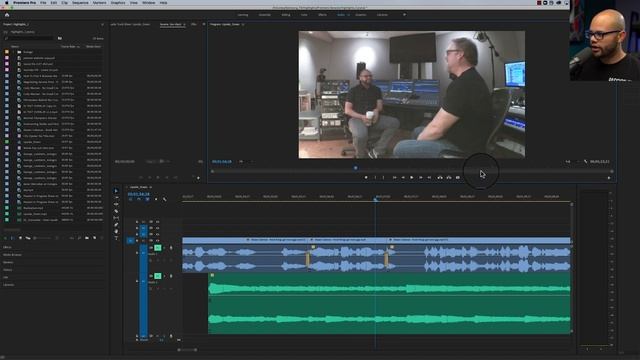Viewport: 640px width, 360px height.
Task: Select the Ripple Edit tool
Action: [116, 204]
